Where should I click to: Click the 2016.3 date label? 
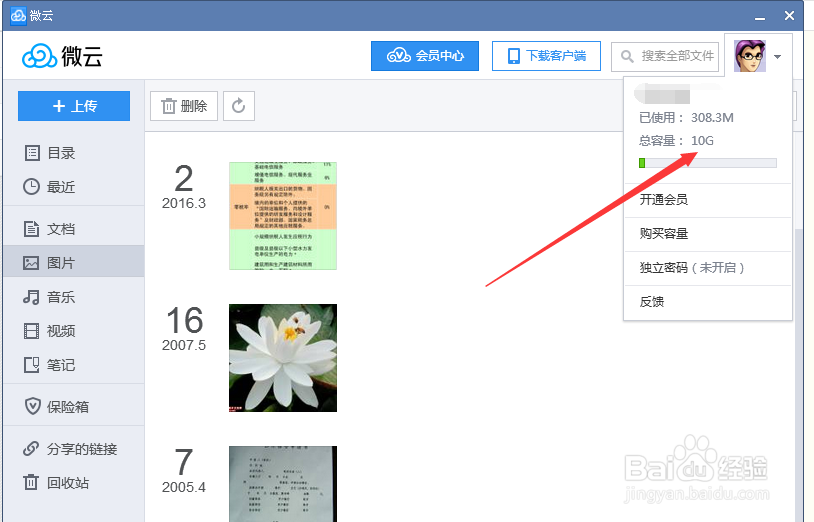(184, 203)
